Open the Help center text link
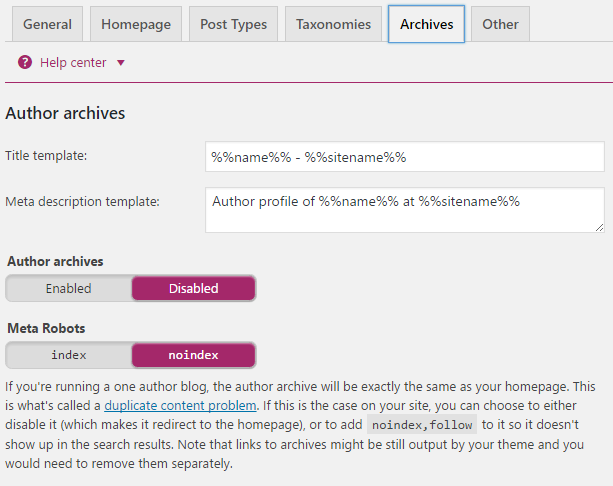 [73, 63]
